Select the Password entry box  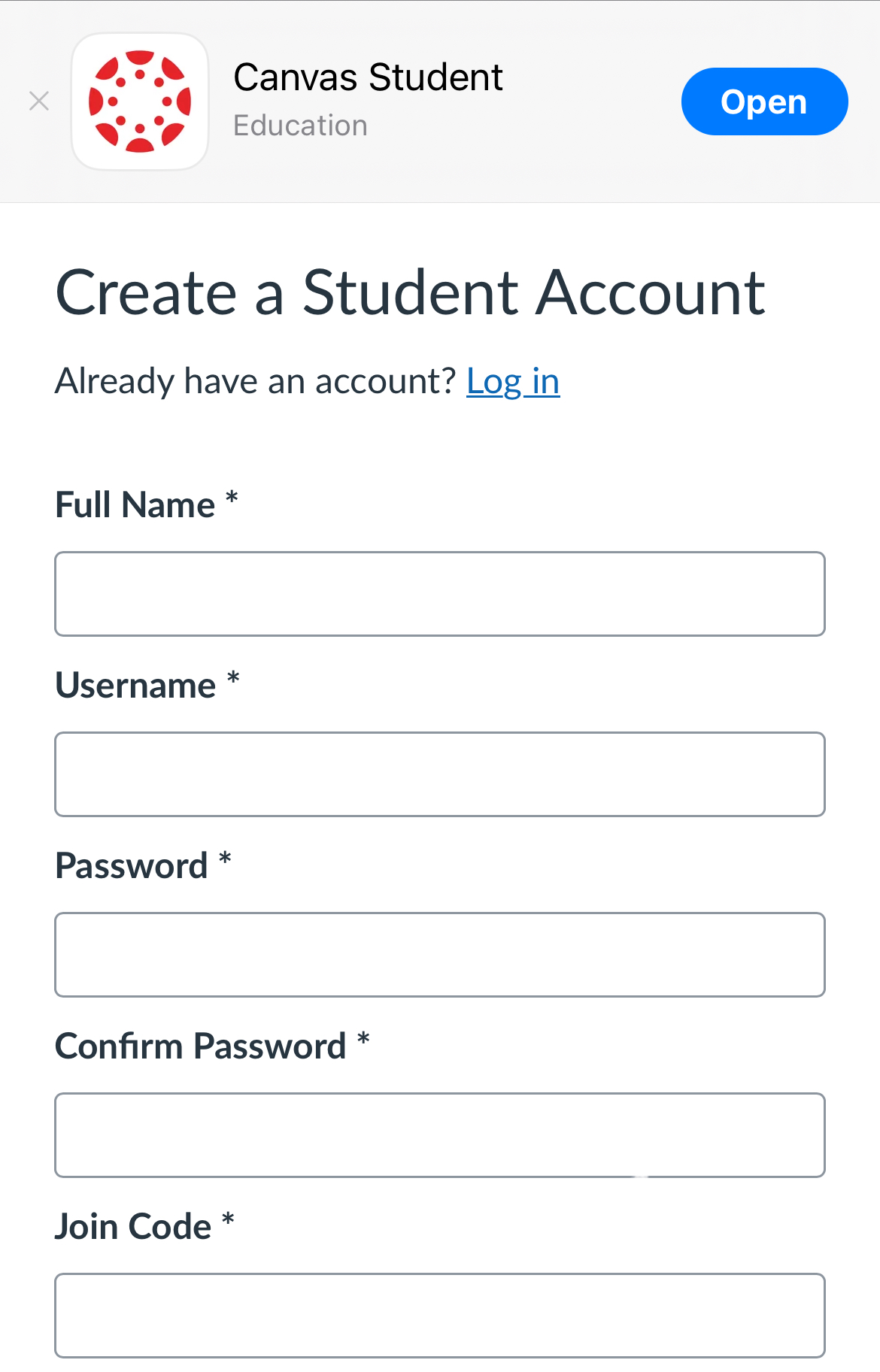point(439,955)
